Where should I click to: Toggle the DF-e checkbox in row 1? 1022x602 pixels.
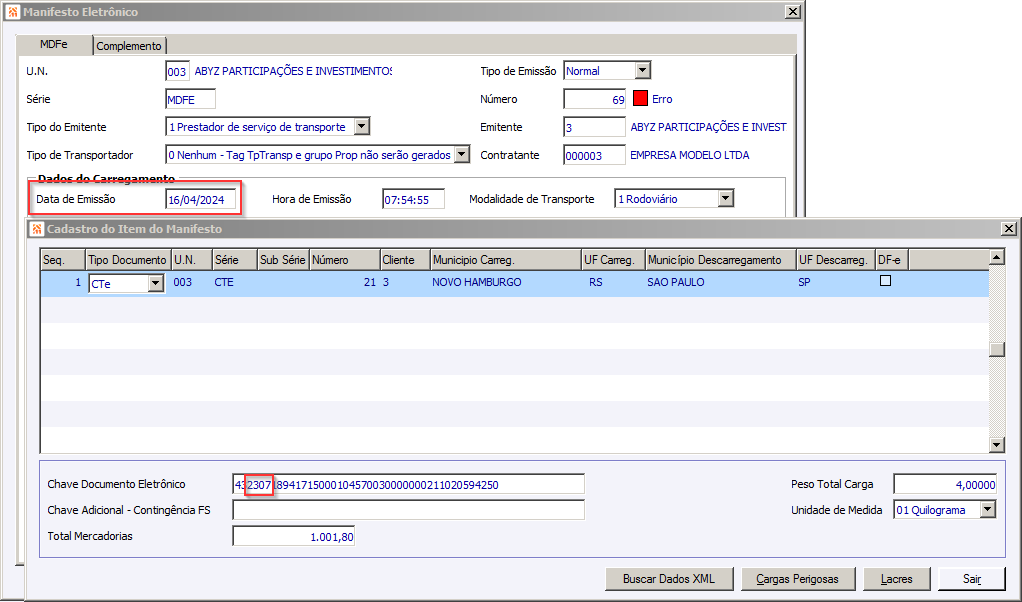click(x=885, y=281)
